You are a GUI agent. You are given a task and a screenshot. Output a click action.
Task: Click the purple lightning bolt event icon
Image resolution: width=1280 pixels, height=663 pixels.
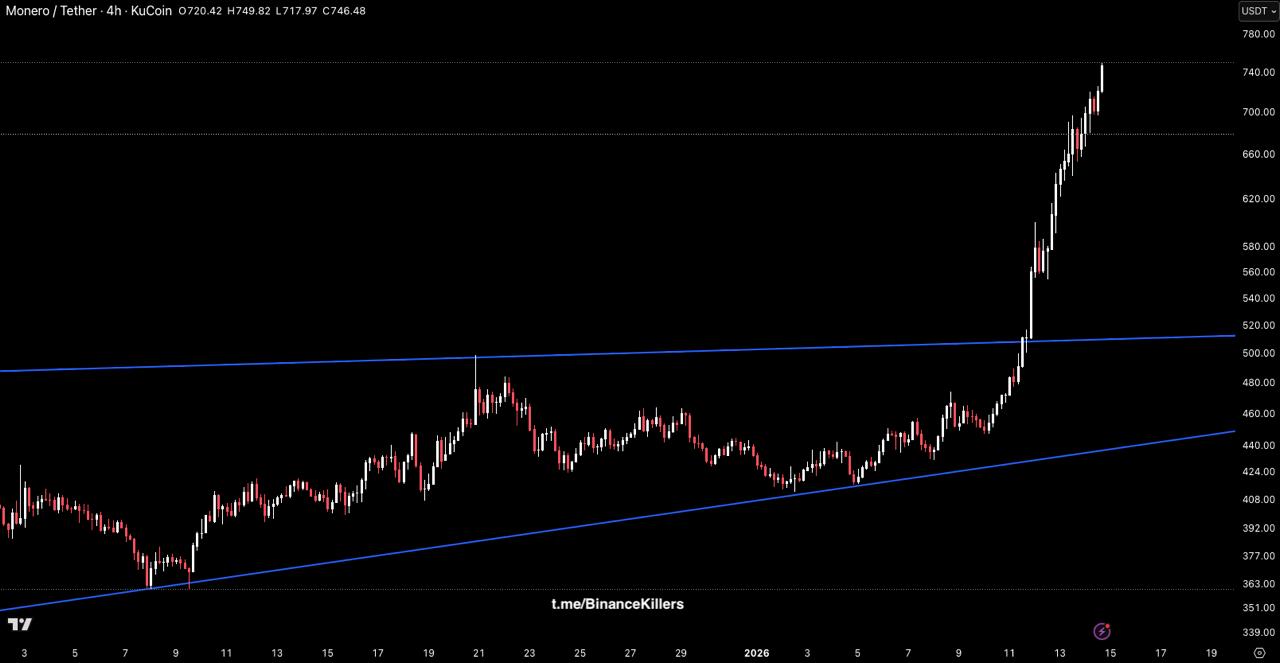1102,631
